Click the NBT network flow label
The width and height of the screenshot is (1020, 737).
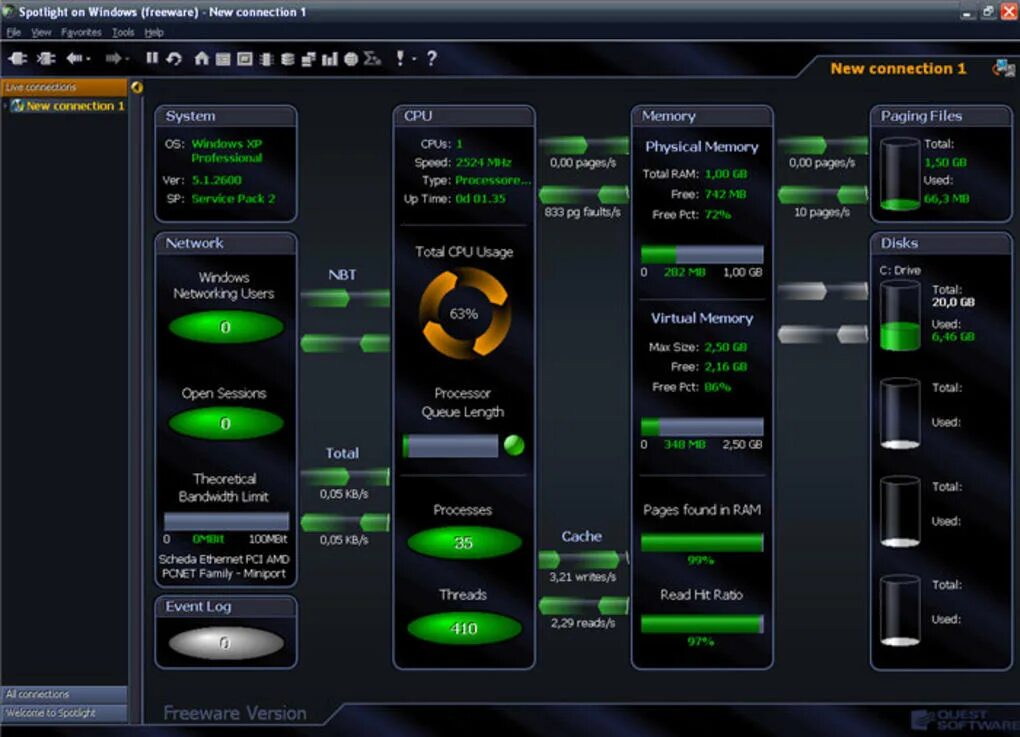(342, 275)
